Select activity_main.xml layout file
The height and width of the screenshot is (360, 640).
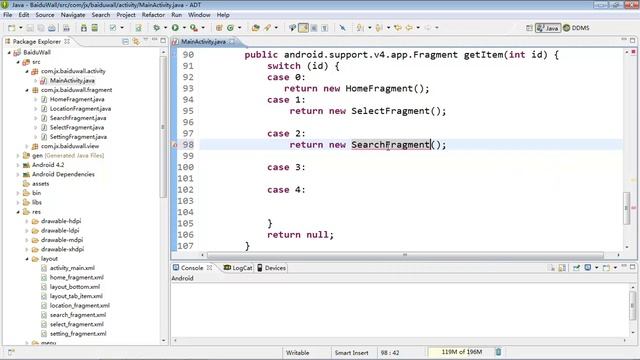(x=72, y=268)
